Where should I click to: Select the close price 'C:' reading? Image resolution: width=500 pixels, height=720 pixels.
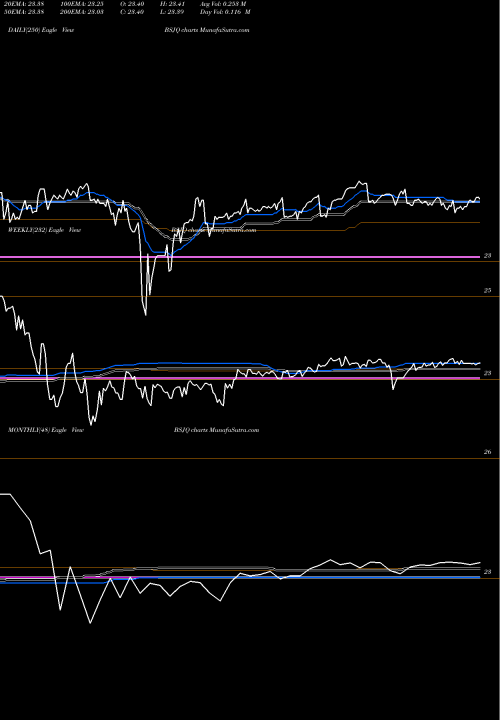coord(133,12)
